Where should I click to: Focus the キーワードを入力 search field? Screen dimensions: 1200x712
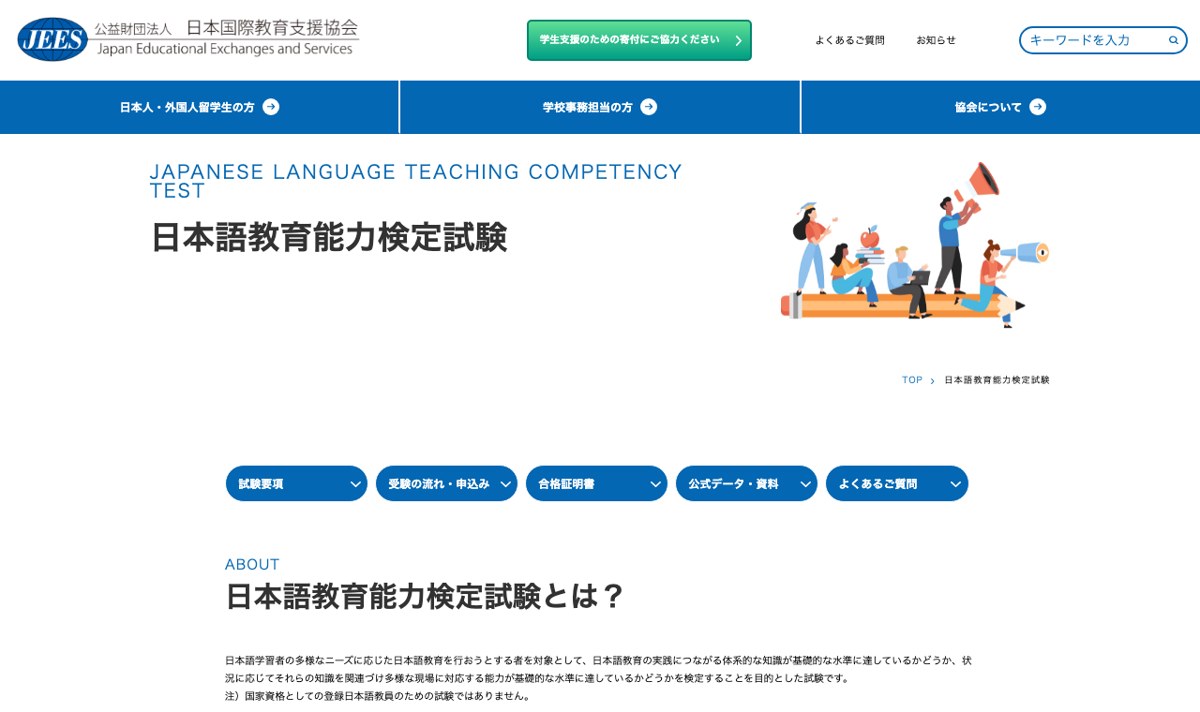coord(1103,40)
